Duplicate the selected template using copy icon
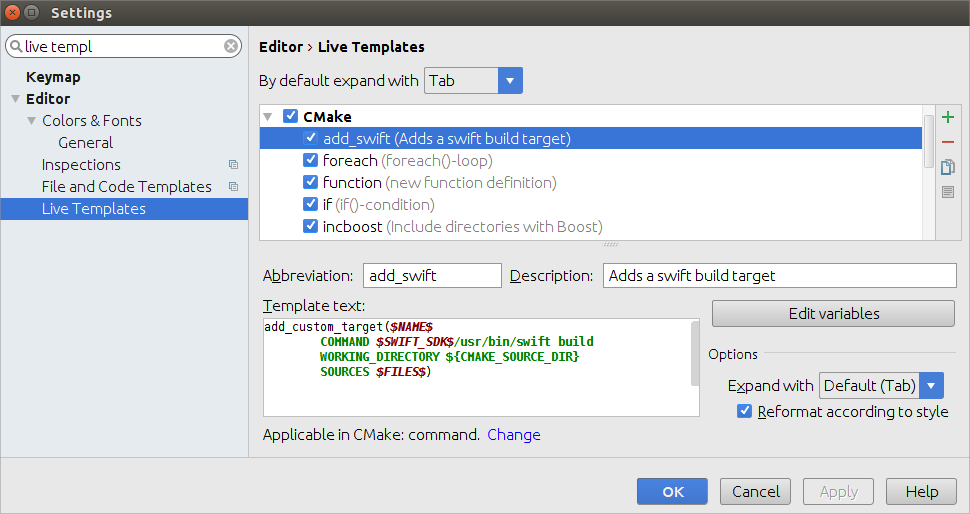970x514 pixels. (948, 167)
